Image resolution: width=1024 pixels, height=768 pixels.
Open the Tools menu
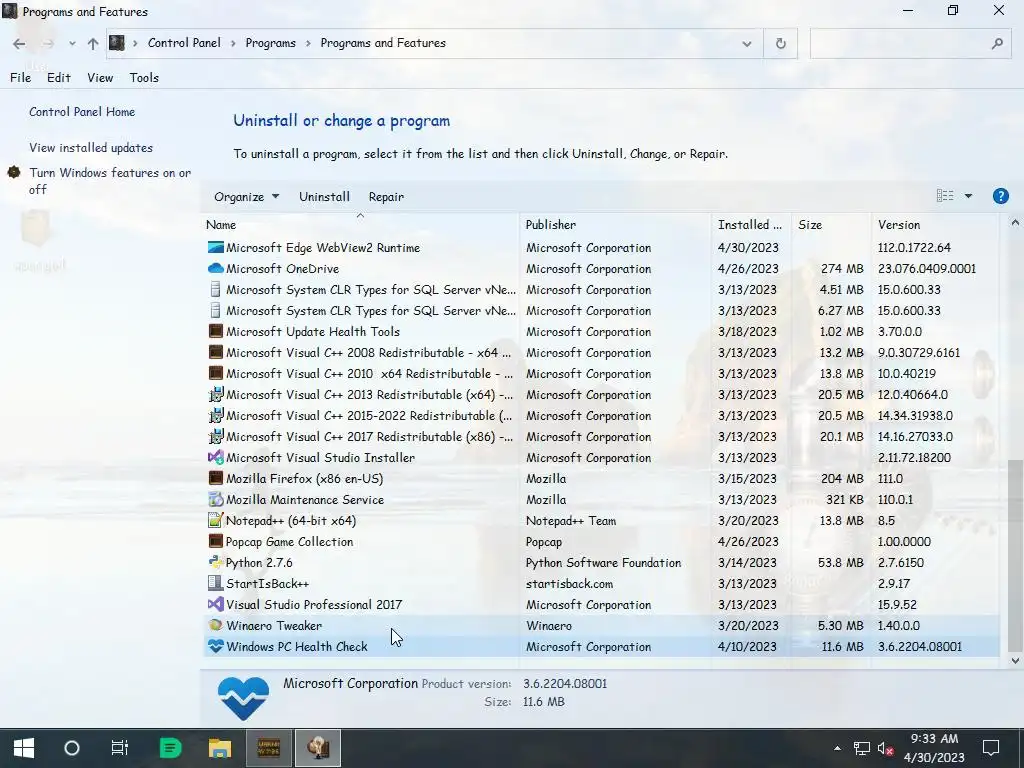(x=144, y=78)
